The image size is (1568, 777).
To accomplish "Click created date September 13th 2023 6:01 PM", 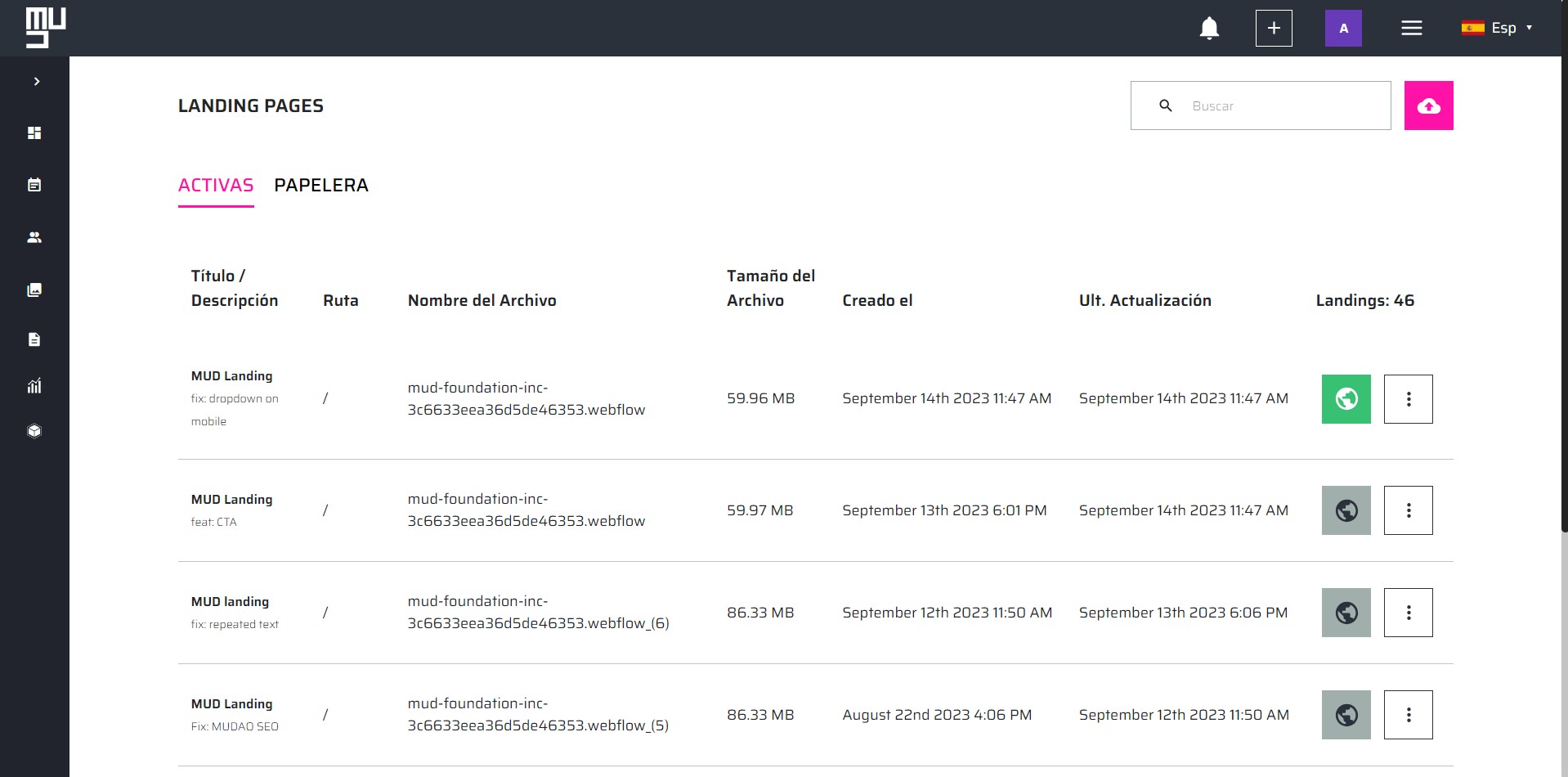I will click(x=944, y=510).
